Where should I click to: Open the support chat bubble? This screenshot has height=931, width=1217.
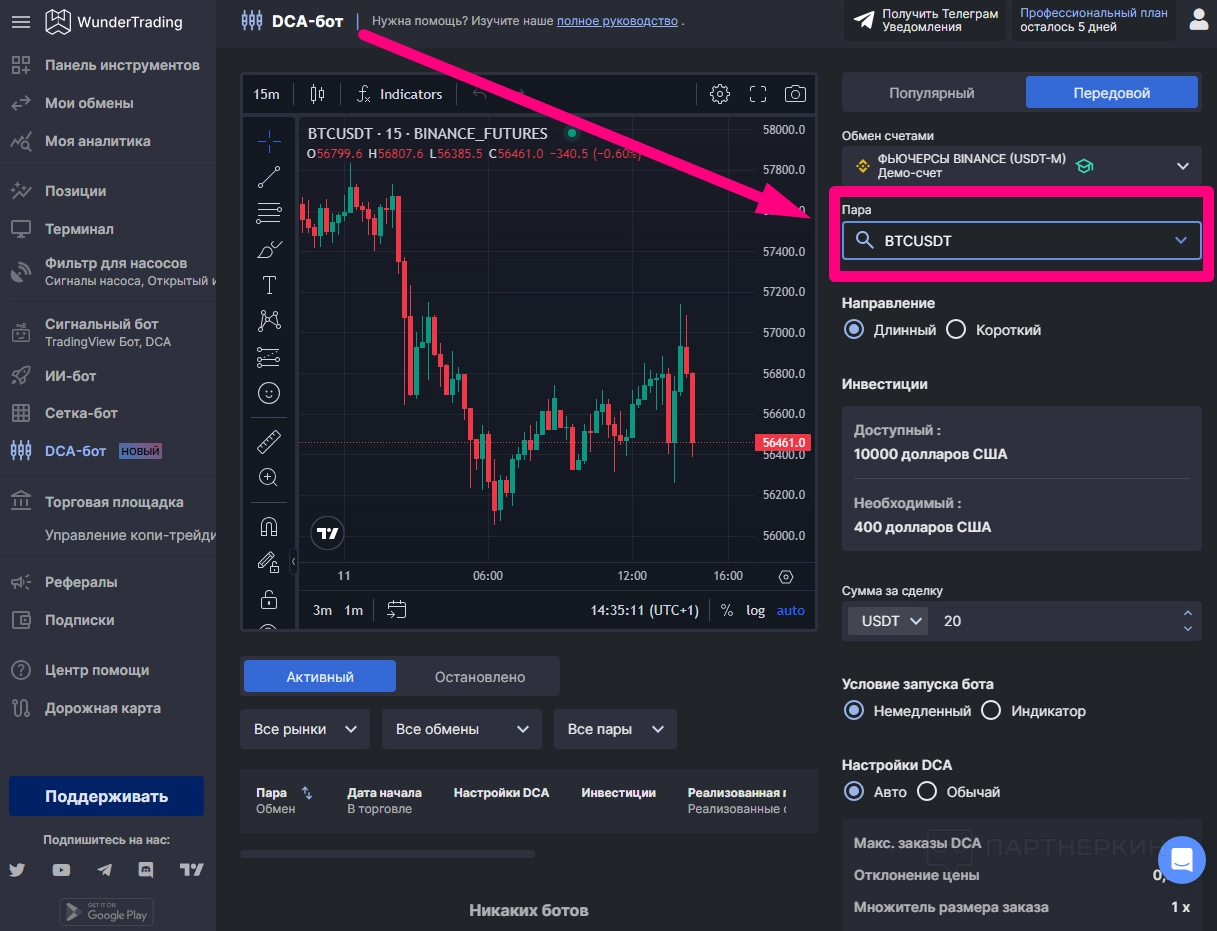click(1182, 860)
